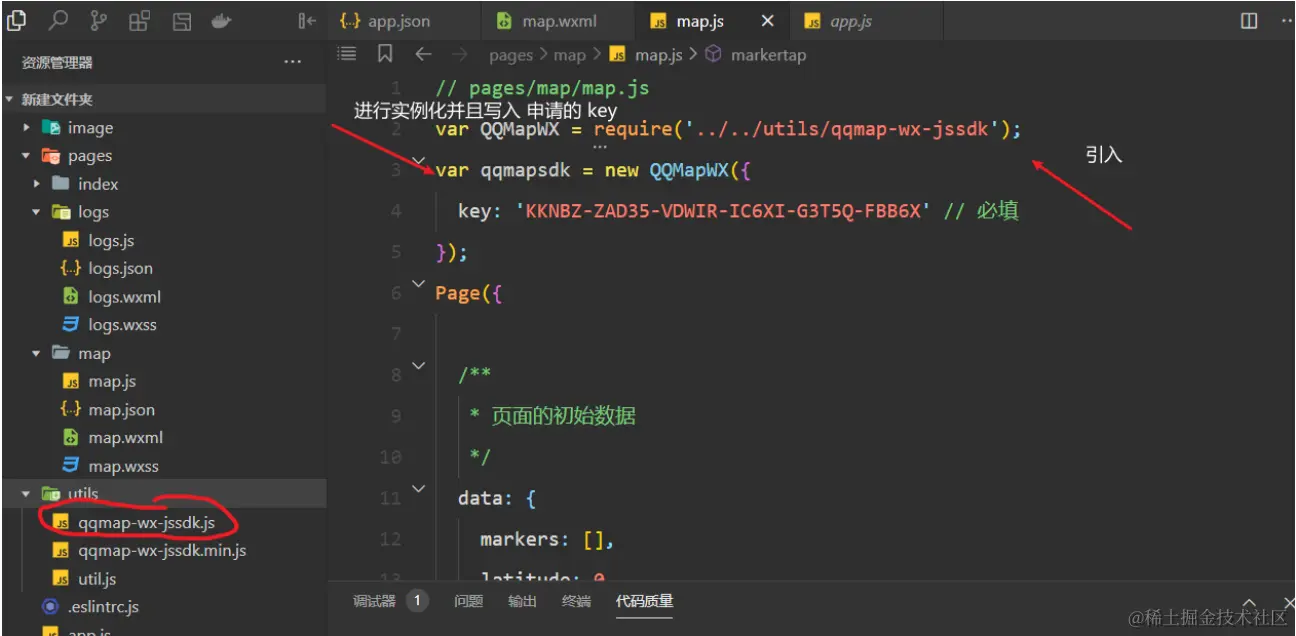Collapse the logs folder in Explorer

tap(36, 211)
